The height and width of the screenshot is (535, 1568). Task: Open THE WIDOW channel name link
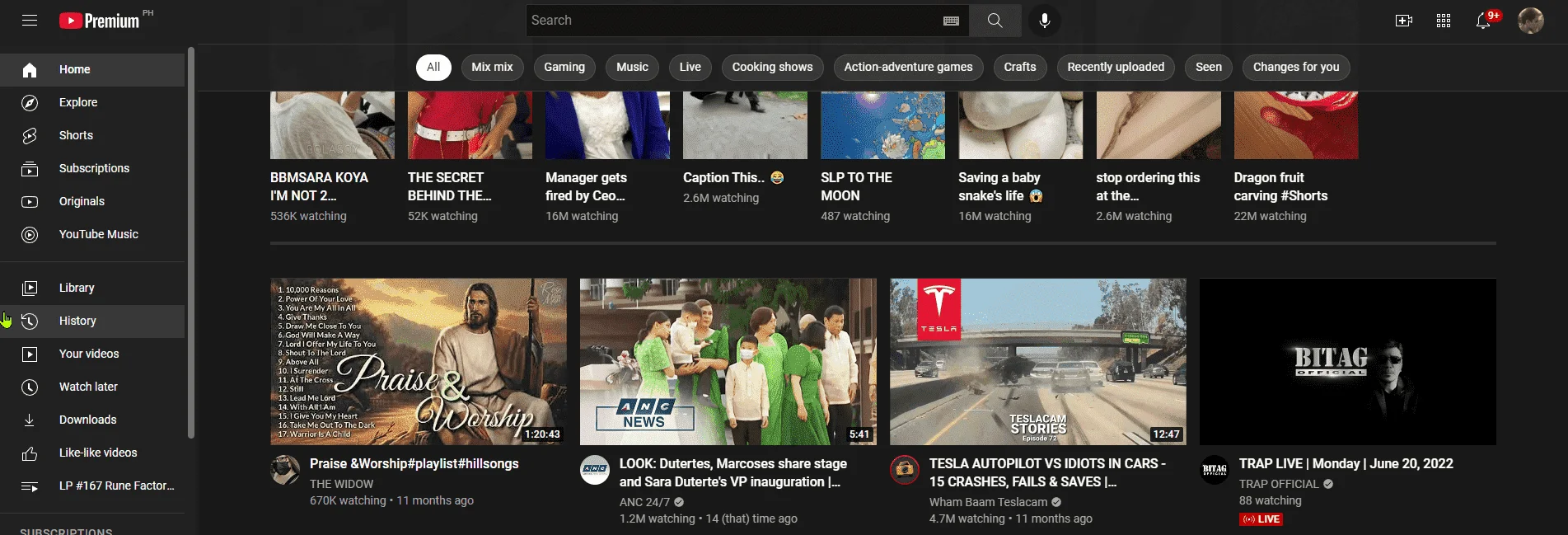(341, 484)
